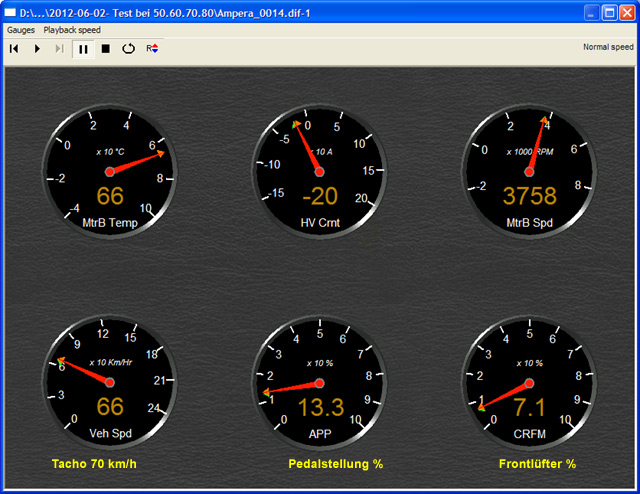Click the Normal speed status text
The image size is (640, 494).
607,47
